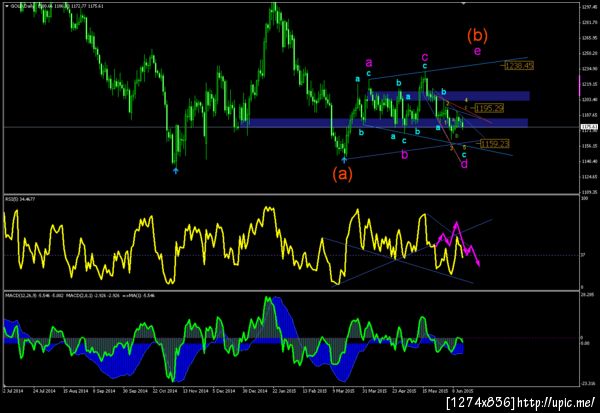Screen dimensions: 600x413
Task: Click the 24 Jul 2014 date label
Action: pos(44,391)
